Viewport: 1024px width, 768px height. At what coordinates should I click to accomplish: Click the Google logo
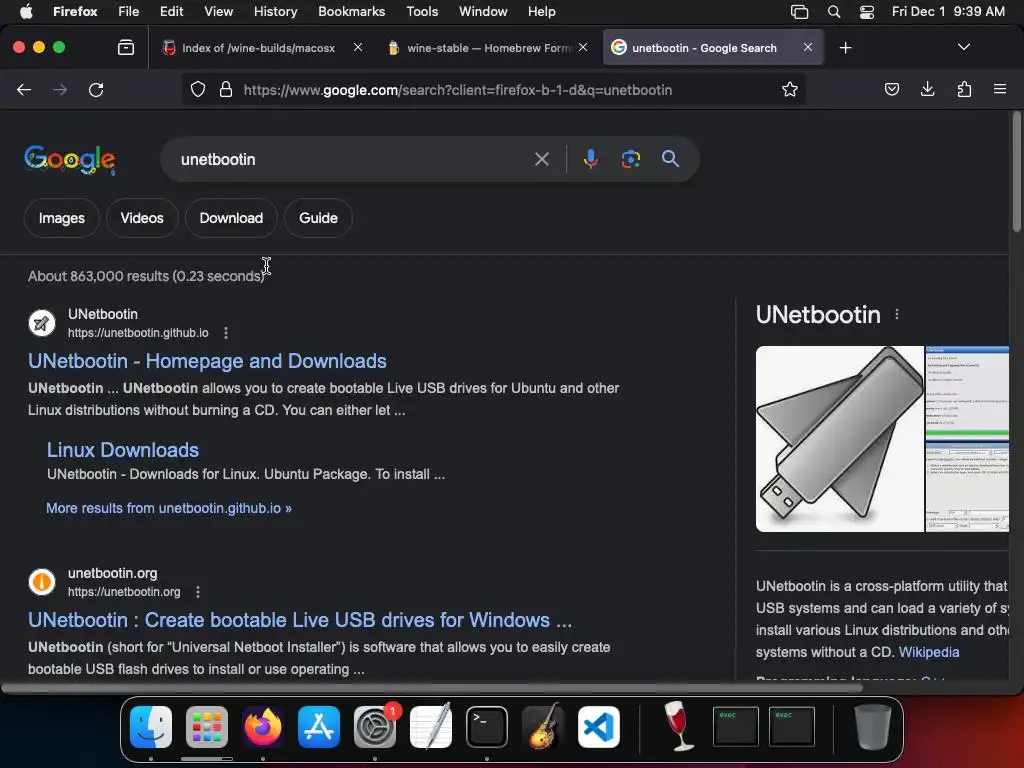(70, 160)
